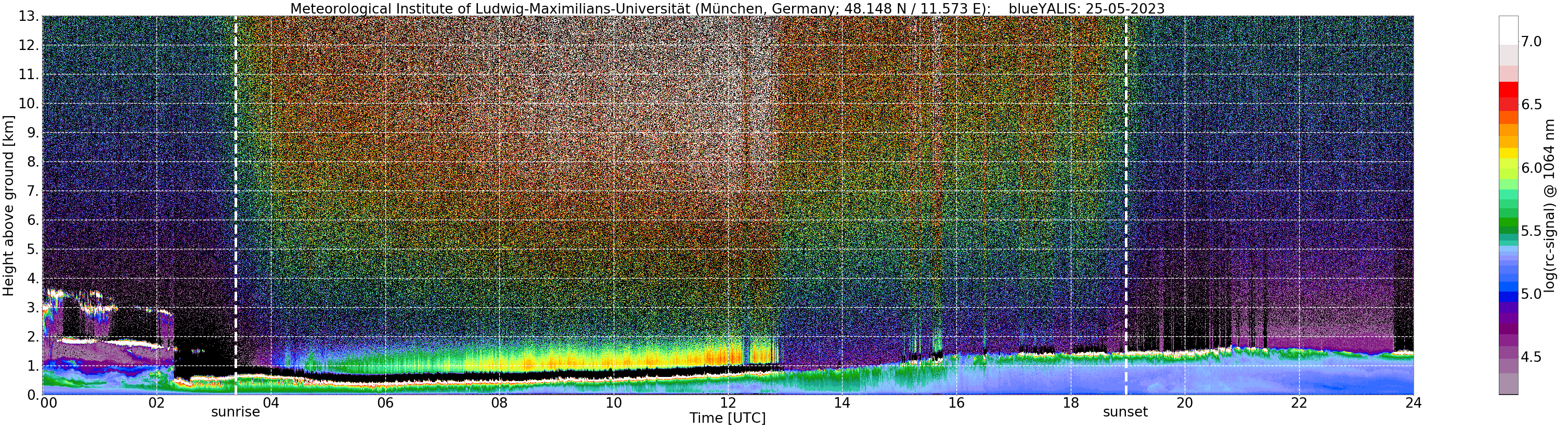
Task: Click the x-axis tick label '08'
Action: (x=499, y=403)
